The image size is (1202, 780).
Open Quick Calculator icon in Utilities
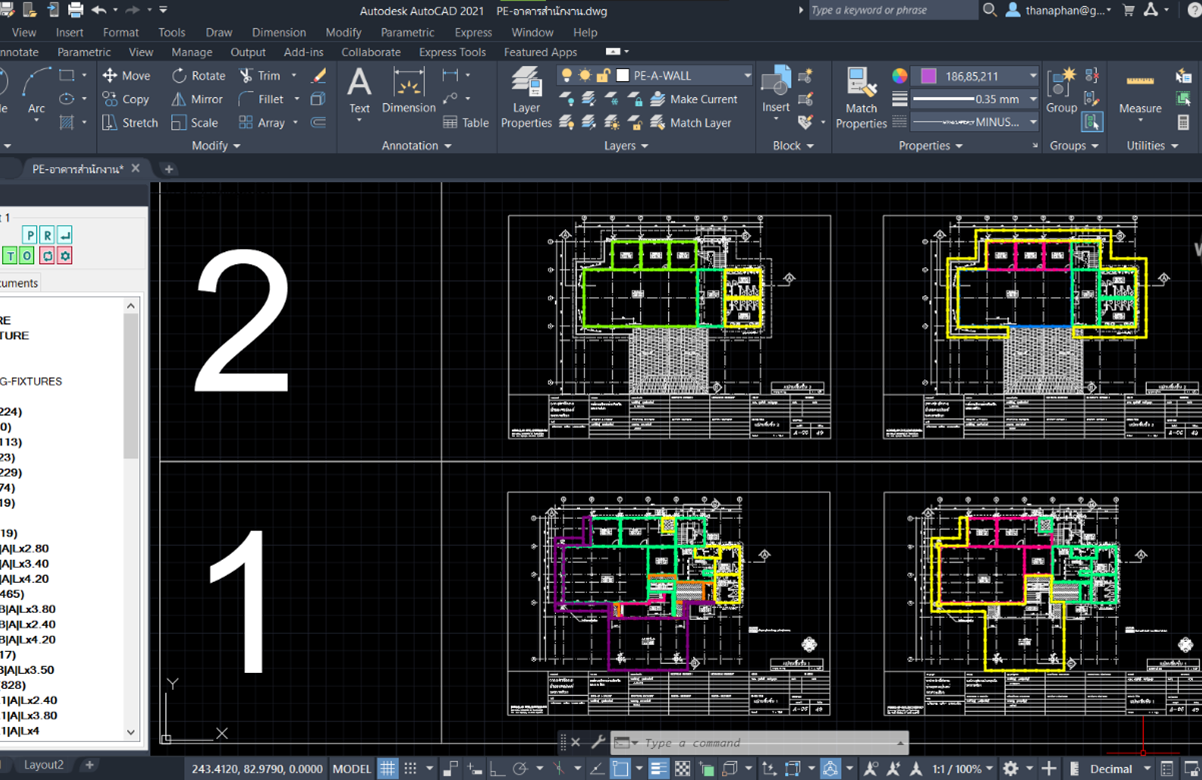(x=1184, y=122)
